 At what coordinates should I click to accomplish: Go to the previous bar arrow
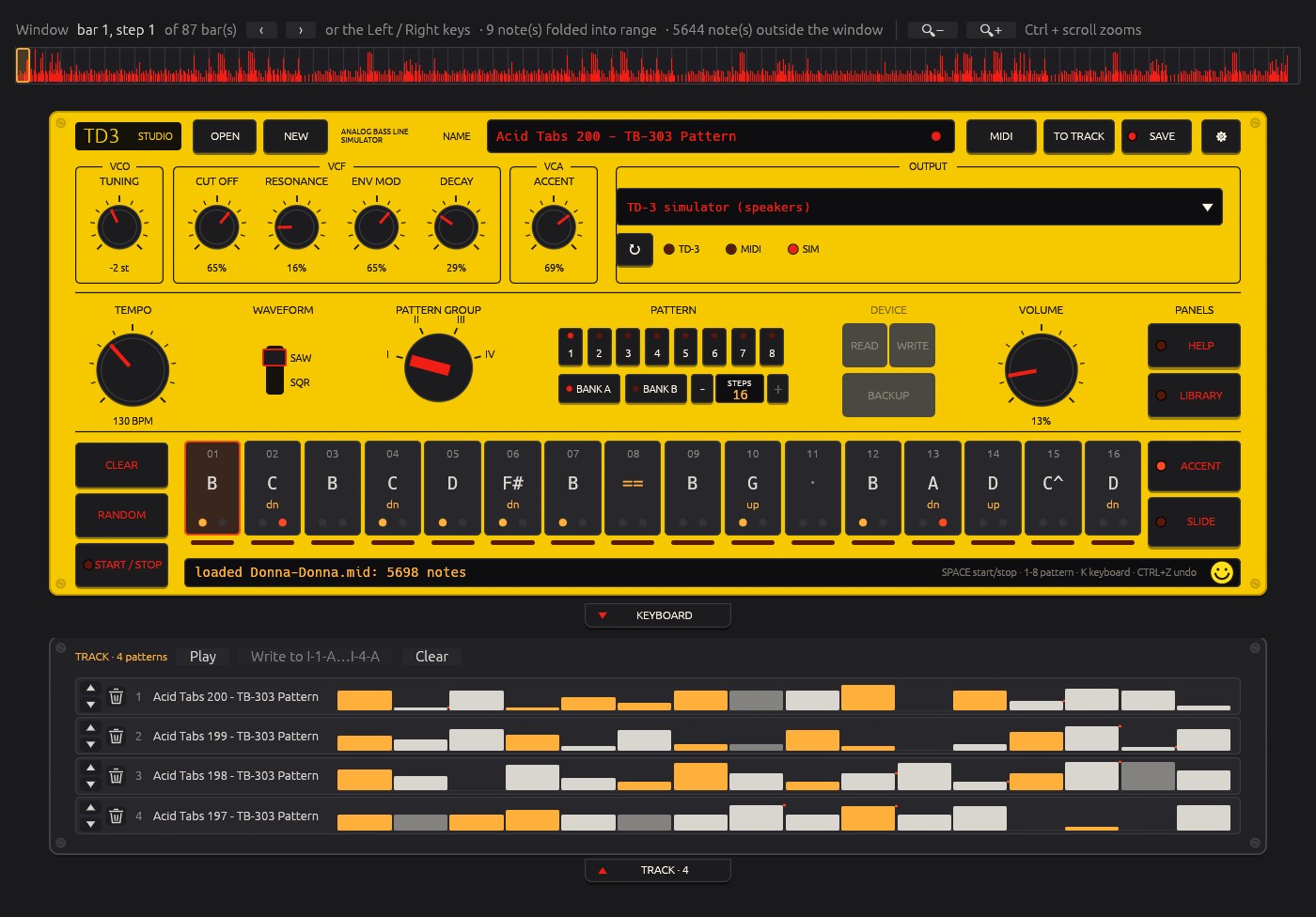pos(261,30)
